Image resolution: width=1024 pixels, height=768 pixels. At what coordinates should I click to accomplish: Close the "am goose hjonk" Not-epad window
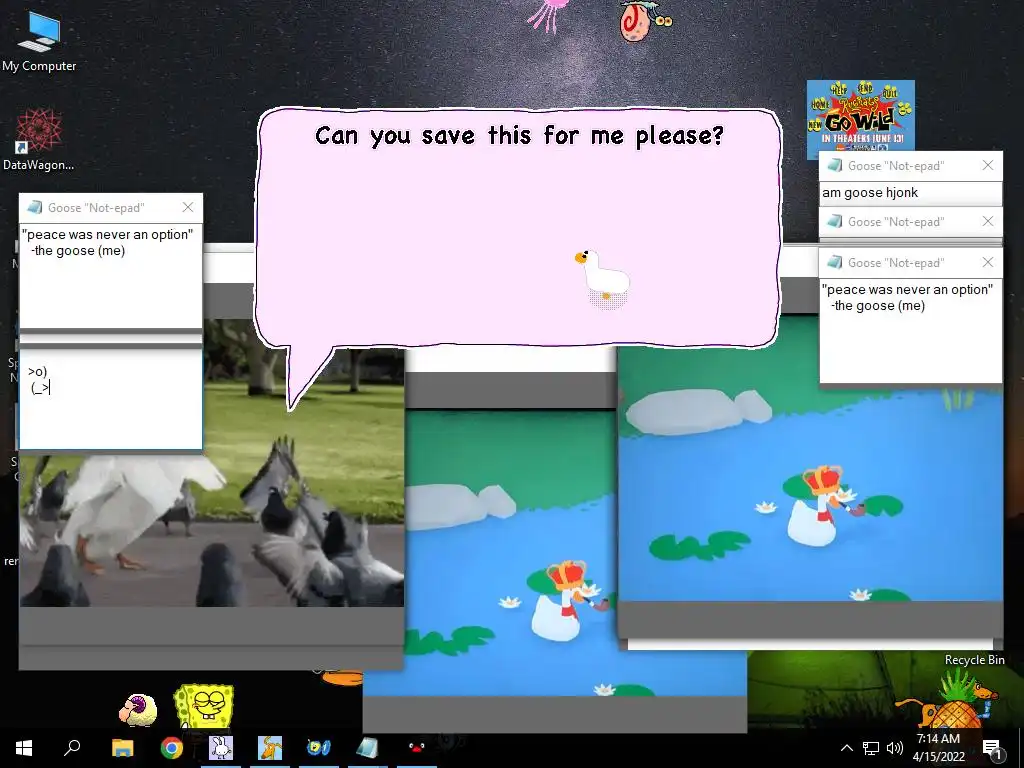click(x=988, y=165)
